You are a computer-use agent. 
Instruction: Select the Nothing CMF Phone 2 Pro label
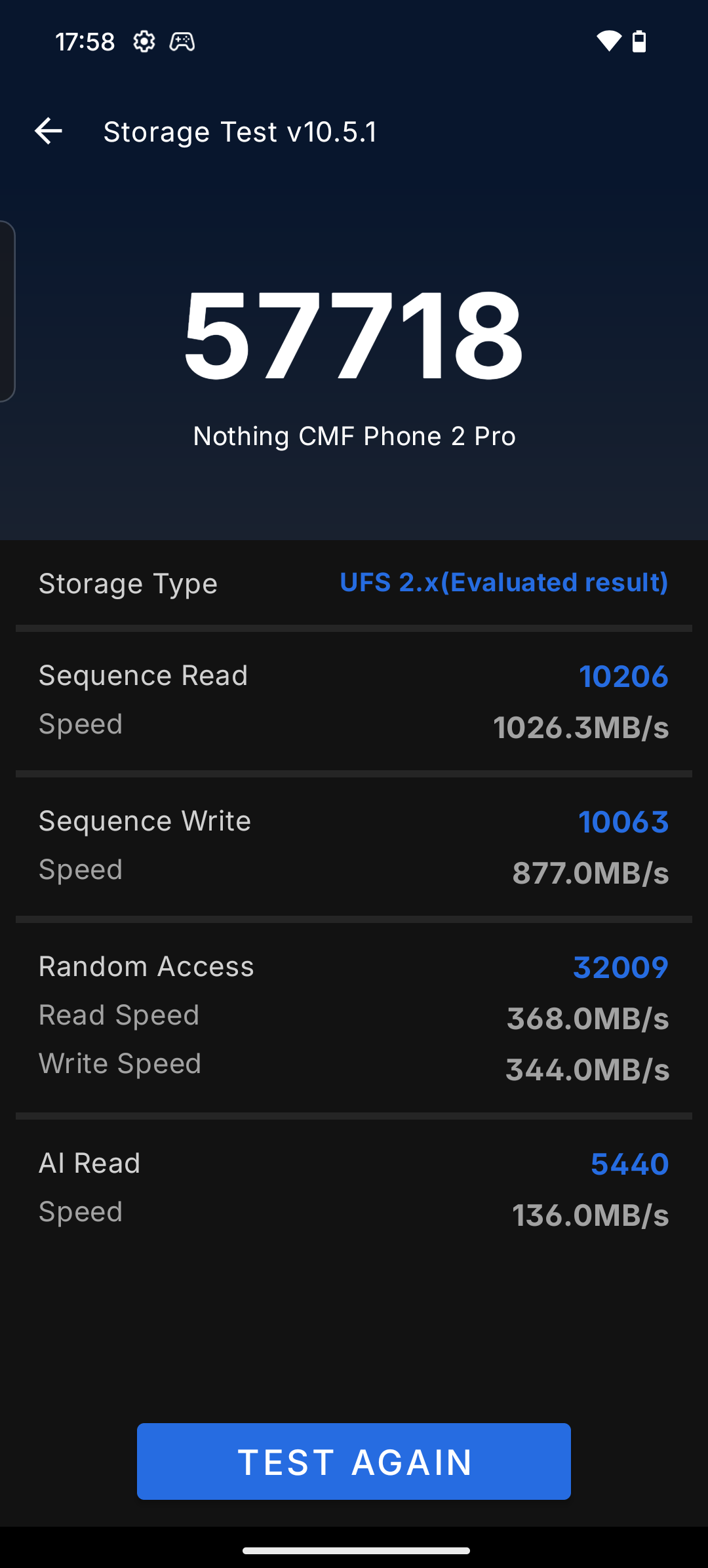coord(354,435)
